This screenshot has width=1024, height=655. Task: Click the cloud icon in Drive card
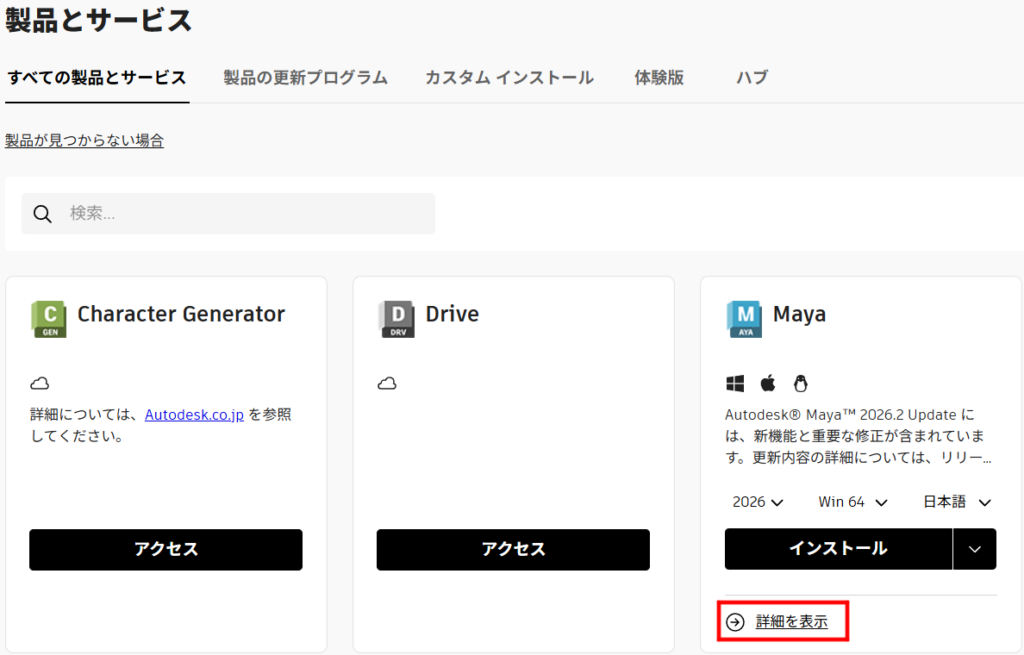(x=387, y=384)
